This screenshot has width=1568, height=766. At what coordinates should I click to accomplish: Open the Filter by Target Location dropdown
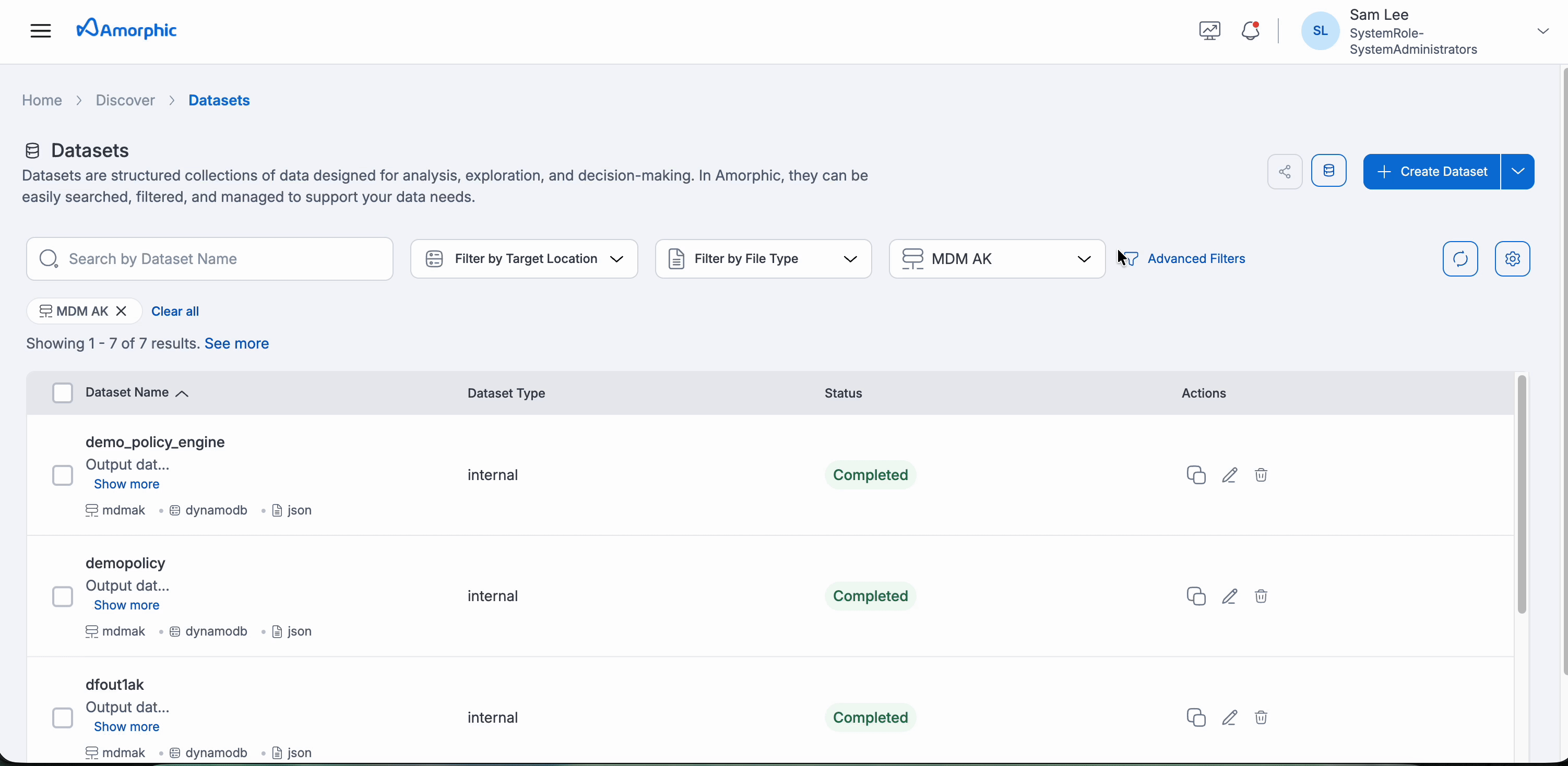pos(524,259)
